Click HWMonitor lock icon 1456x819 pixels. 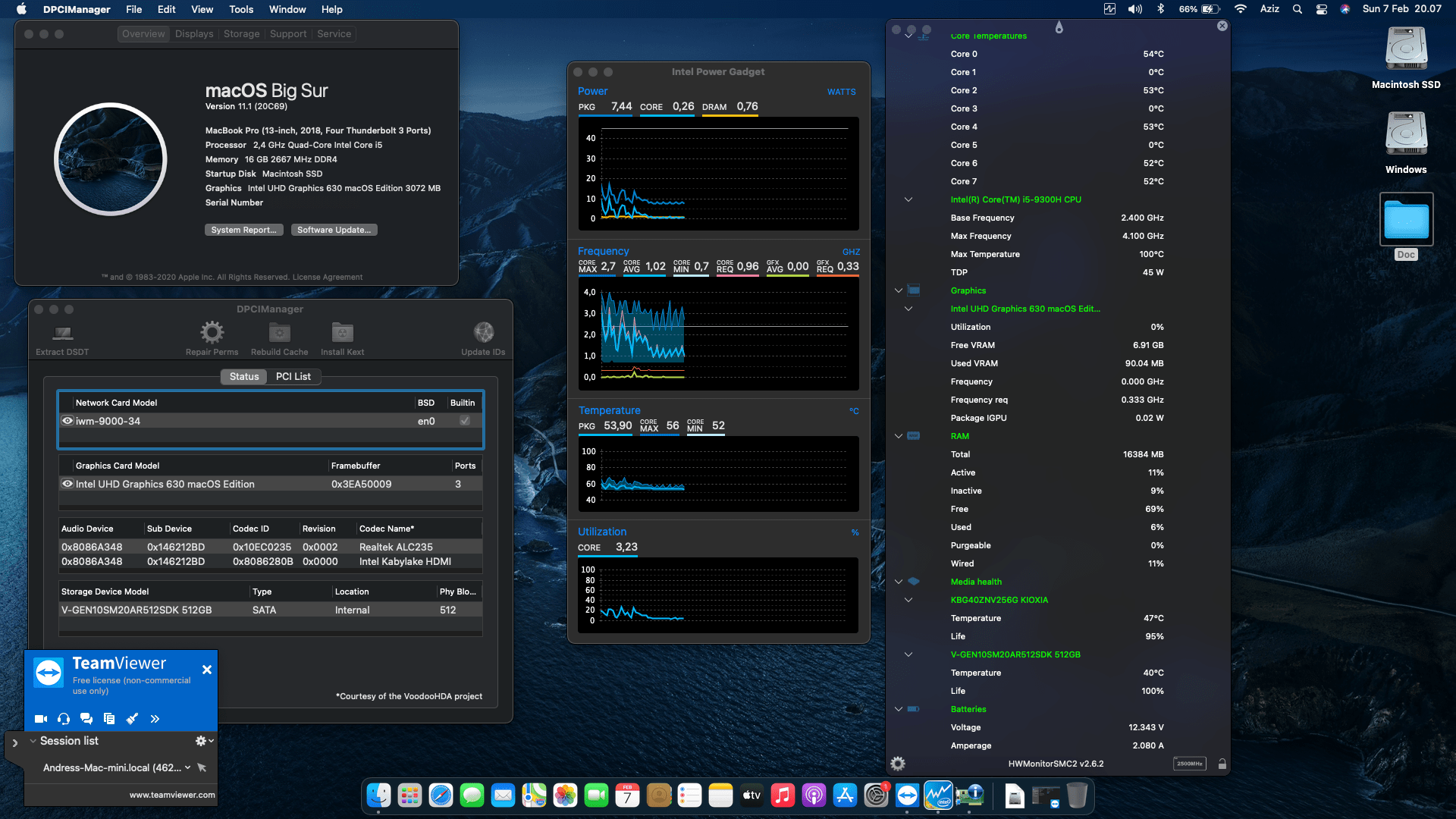pos(1222,764)
